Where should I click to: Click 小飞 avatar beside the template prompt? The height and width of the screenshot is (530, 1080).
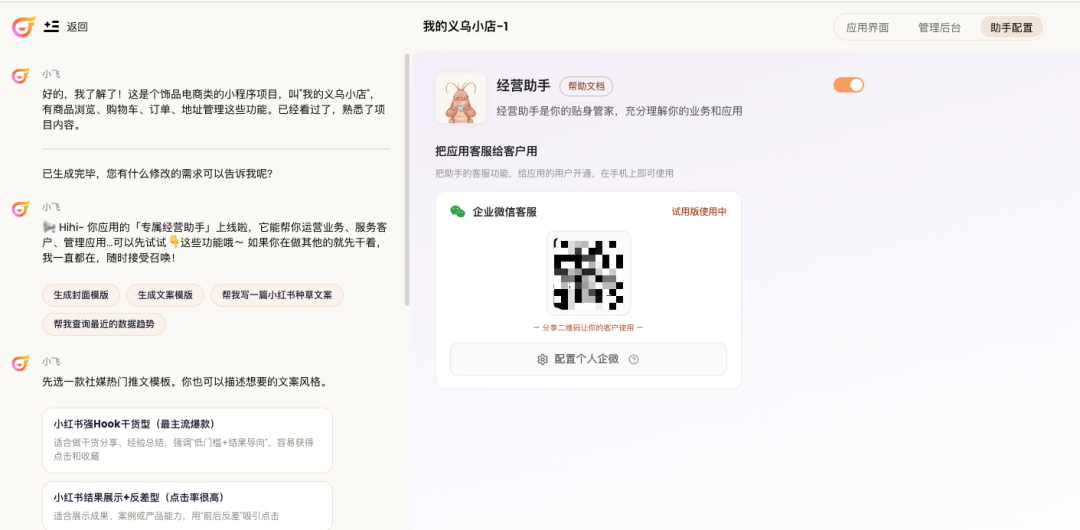coord(21,363)
